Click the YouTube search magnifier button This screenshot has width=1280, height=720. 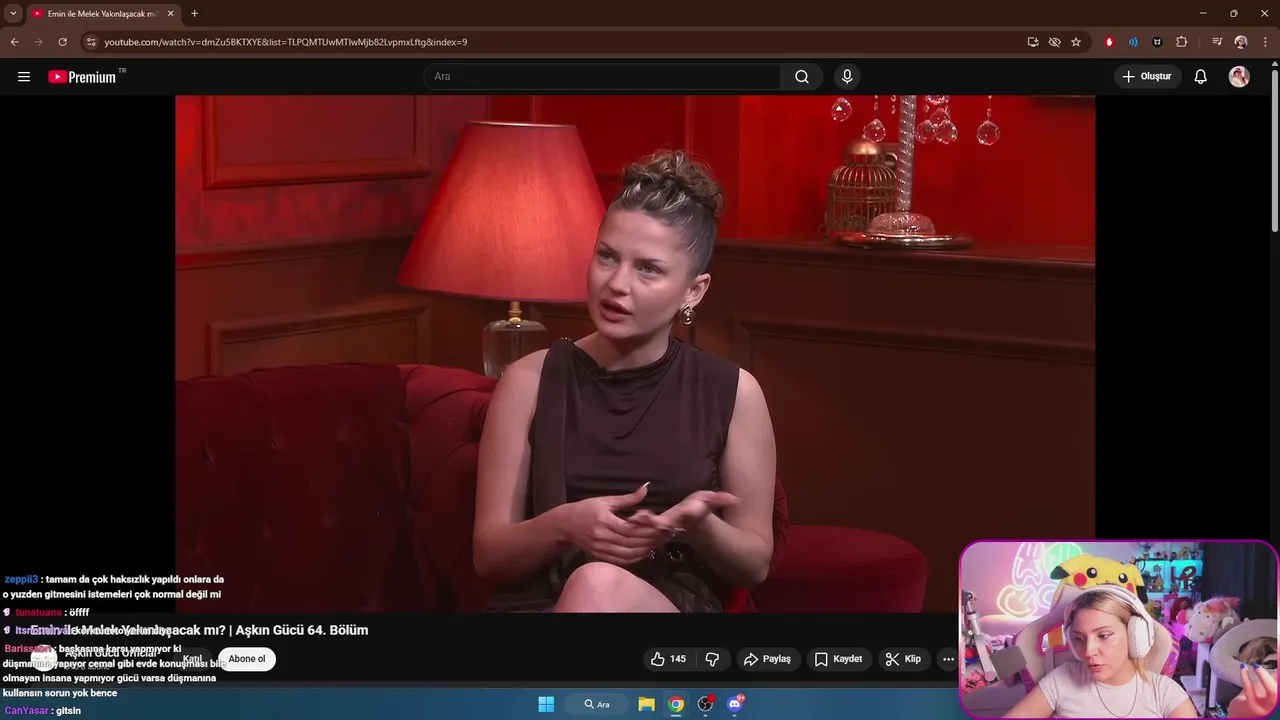[802, 77]
